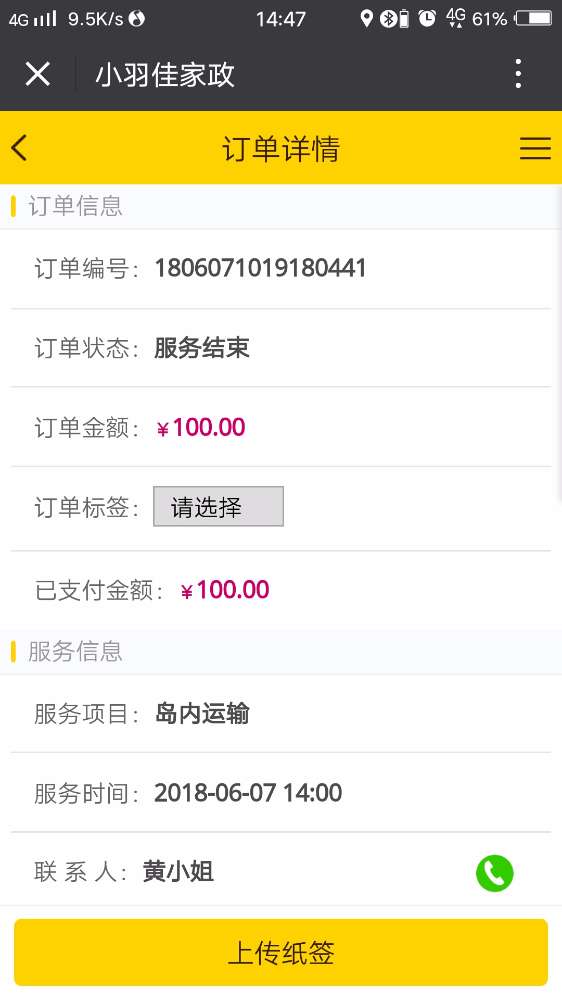Viewport: 562px width, 1000px height.
Task: Tap the alarm clock status icon
Action: click(427, 18)
